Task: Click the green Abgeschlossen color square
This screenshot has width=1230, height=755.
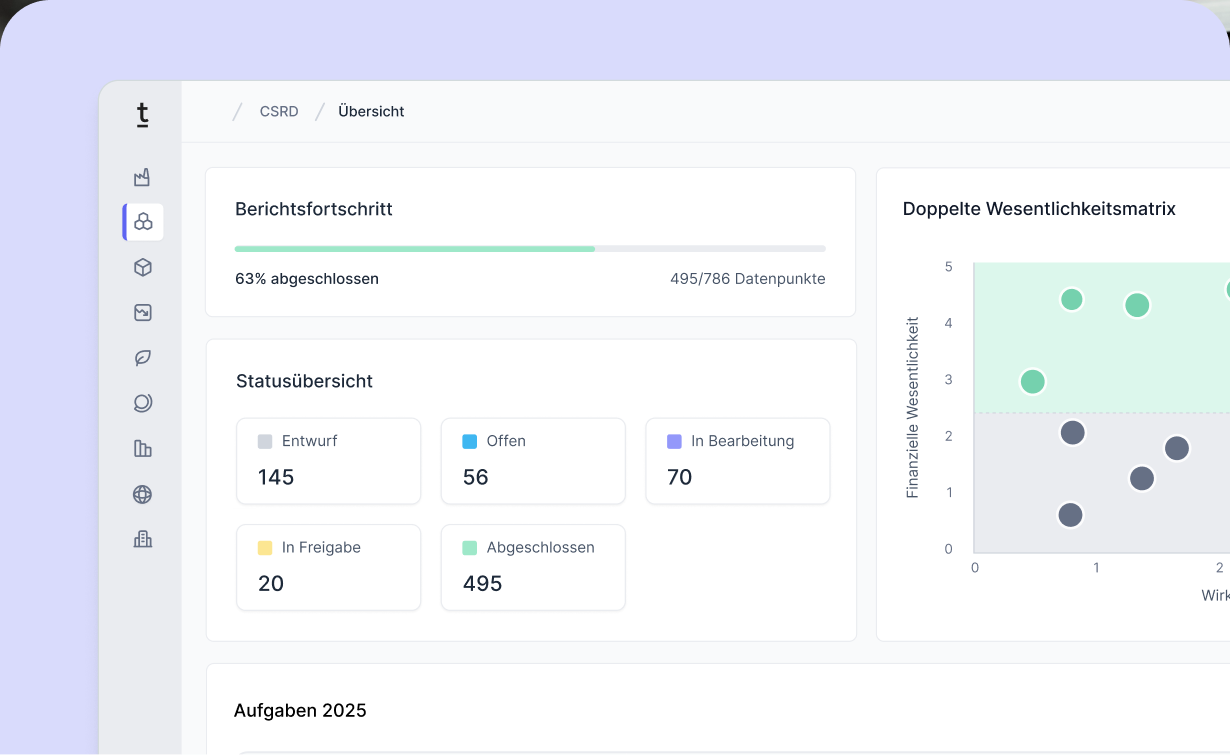Action: click(x=469, y=548)
